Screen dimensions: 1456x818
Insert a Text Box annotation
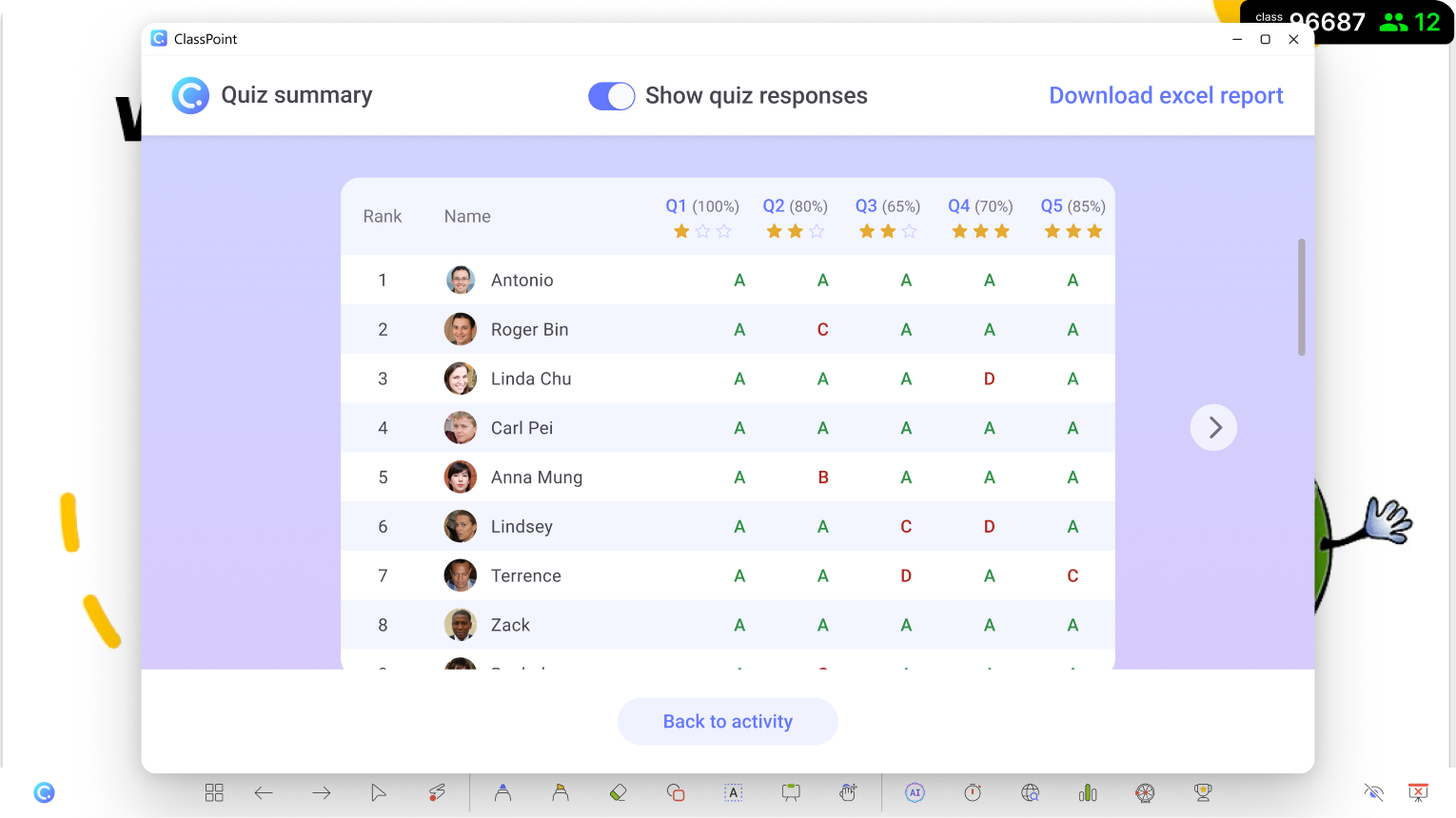(733, 792)
